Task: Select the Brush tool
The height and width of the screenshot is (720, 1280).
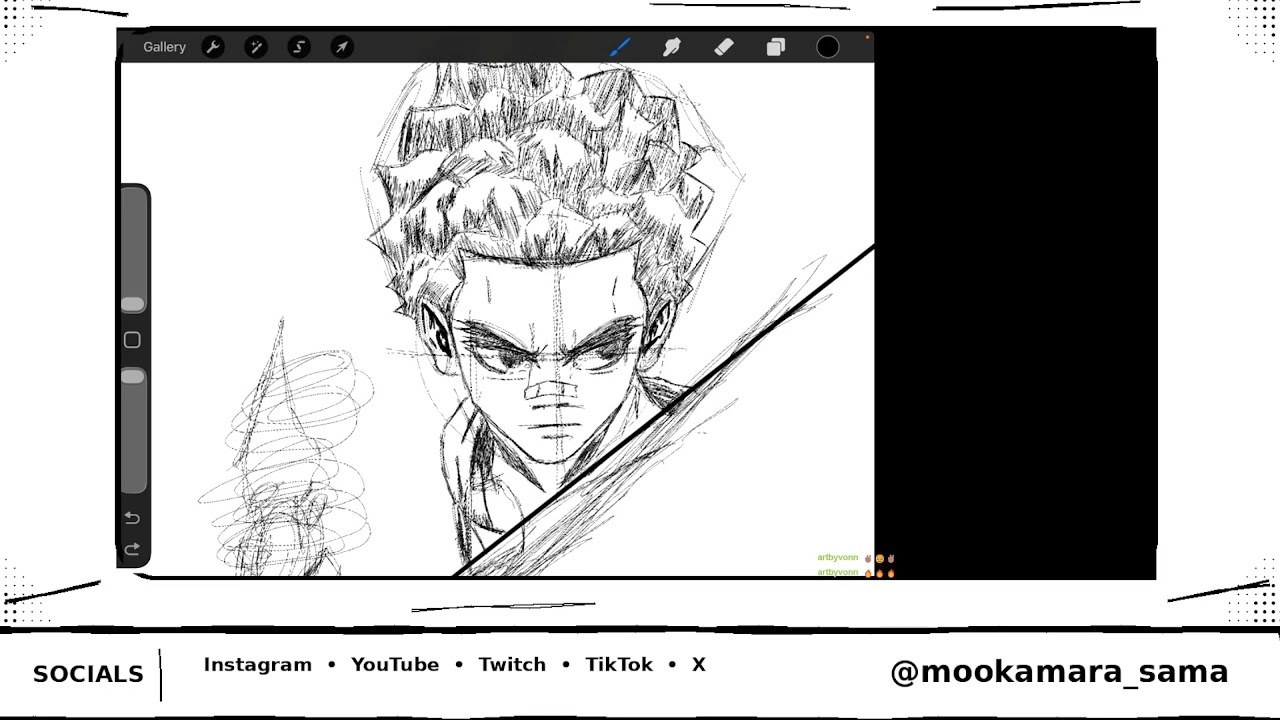Action: click(x=620, y=47)
